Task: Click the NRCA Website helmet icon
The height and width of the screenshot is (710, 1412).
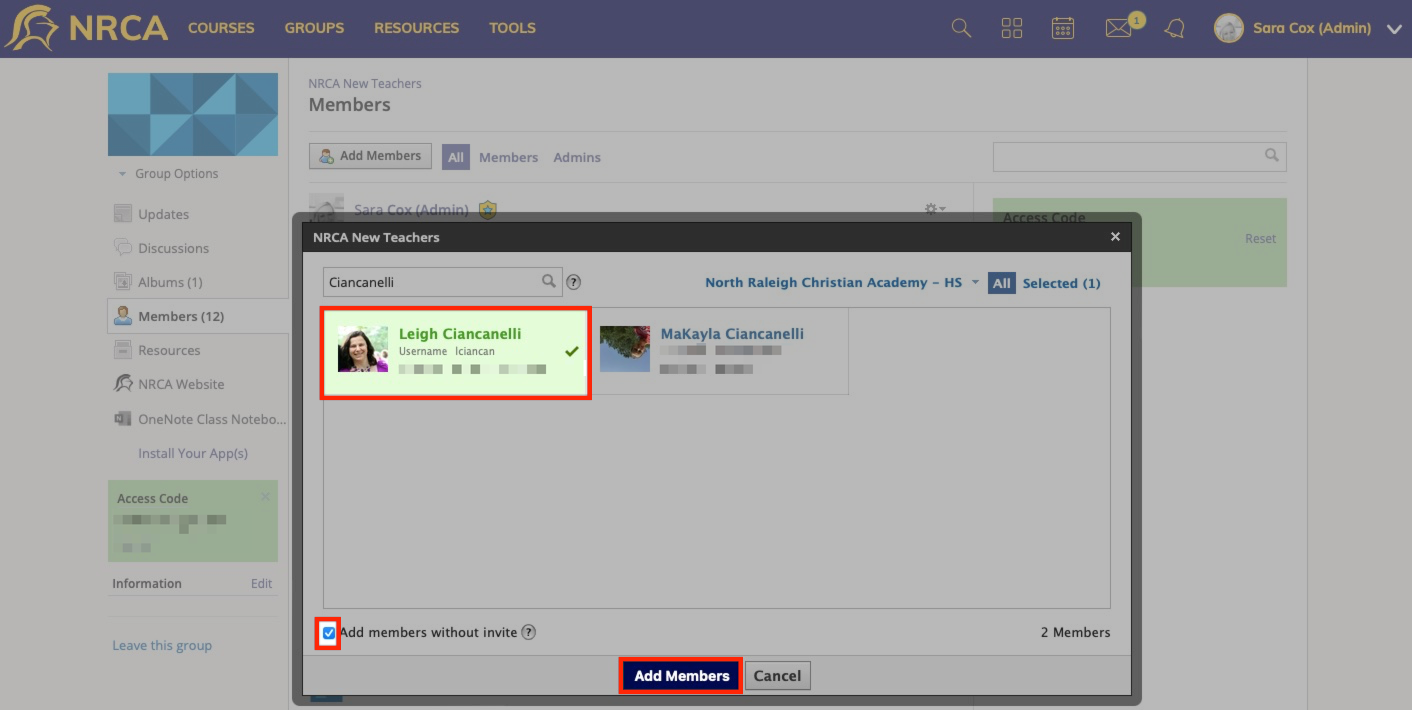Action: [123, 384]
